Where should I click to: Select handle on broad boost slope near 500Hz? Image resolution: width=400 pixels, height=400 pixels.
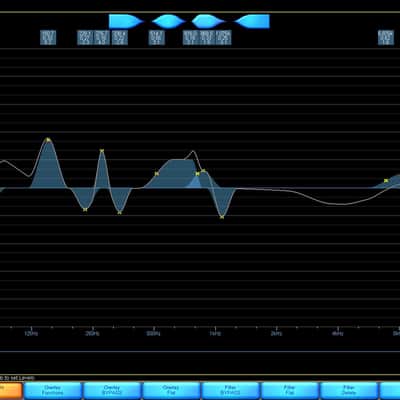click(x=157, y=174)
